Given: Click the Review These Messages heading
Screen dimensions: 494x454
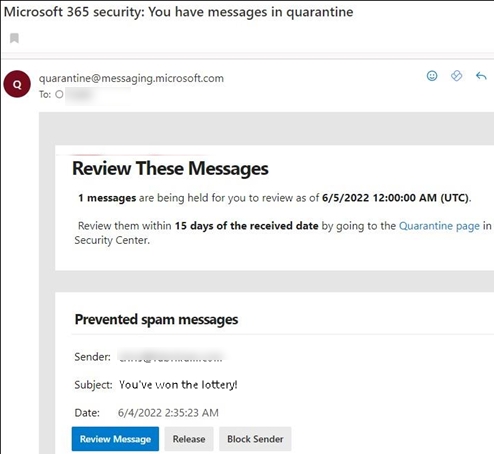Looking at the screenshot, I should [x=170, y=168].
